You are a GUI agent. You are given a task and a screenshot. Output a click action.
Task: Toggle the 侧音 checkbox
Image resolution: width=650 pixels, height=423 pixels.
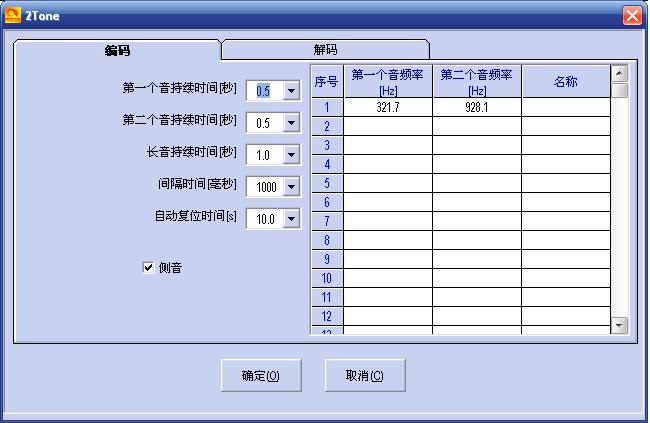pyautogui.click(x=148, y=267)
